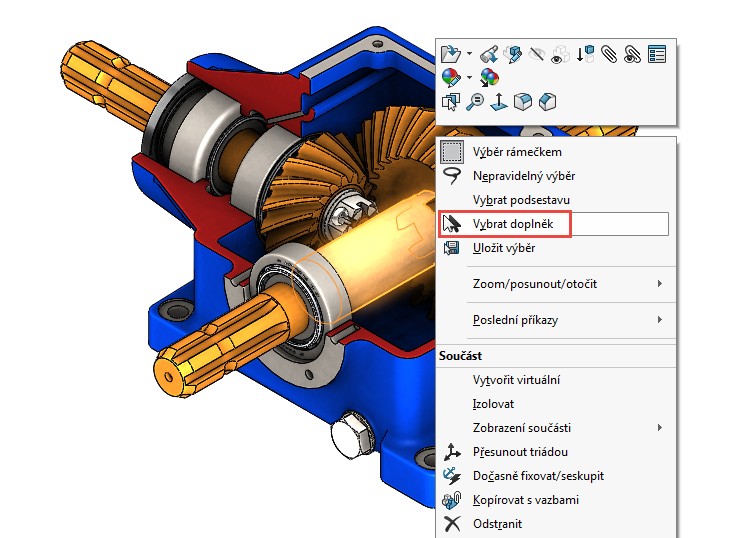Click the lasso icon beside Nepravidelný výběr
The width and height of the screenshot is (750, 538).
(x=452, y=176)
